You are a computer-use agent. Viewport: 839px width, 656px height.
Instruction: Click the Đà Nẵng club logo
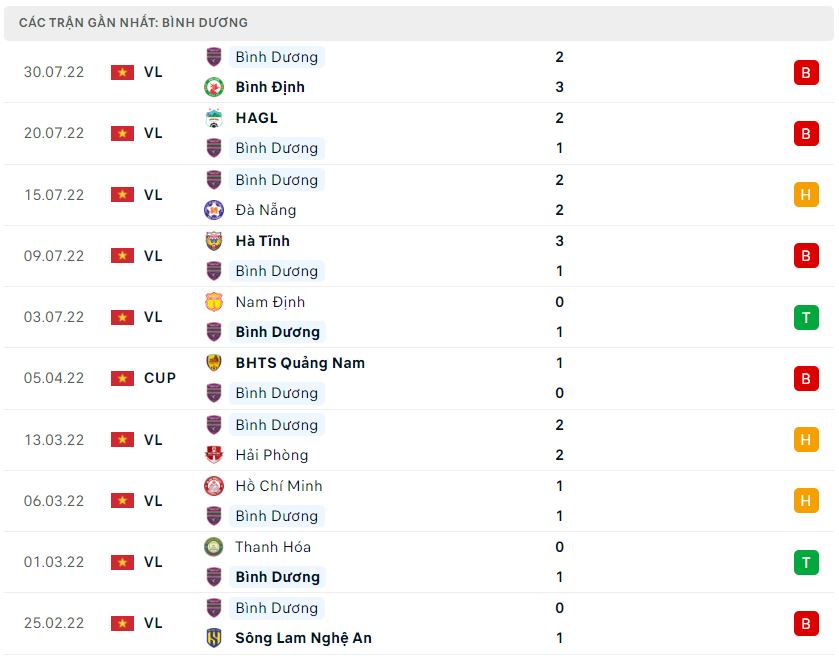(214, 210)
